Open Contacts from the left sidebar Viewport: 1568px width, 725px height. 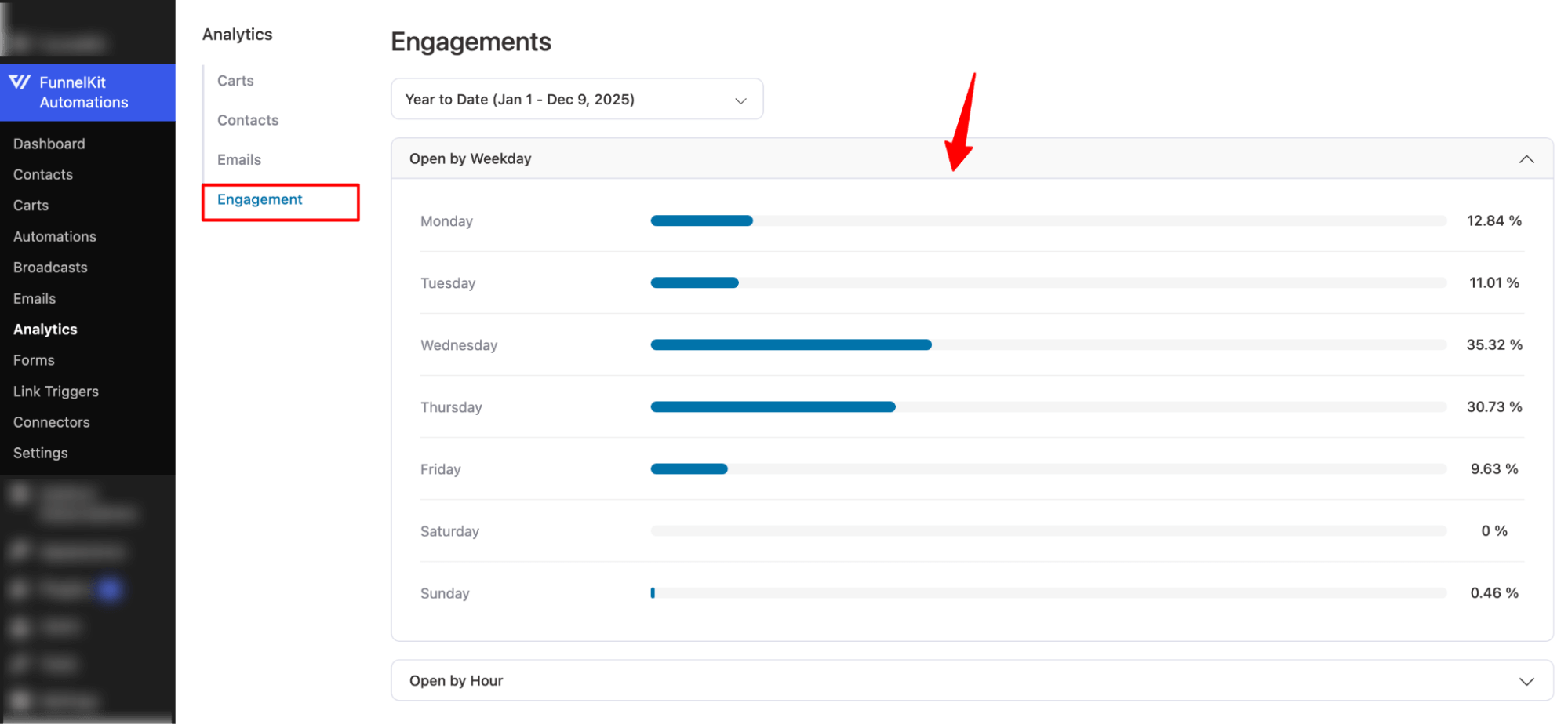tap(43, 174)
